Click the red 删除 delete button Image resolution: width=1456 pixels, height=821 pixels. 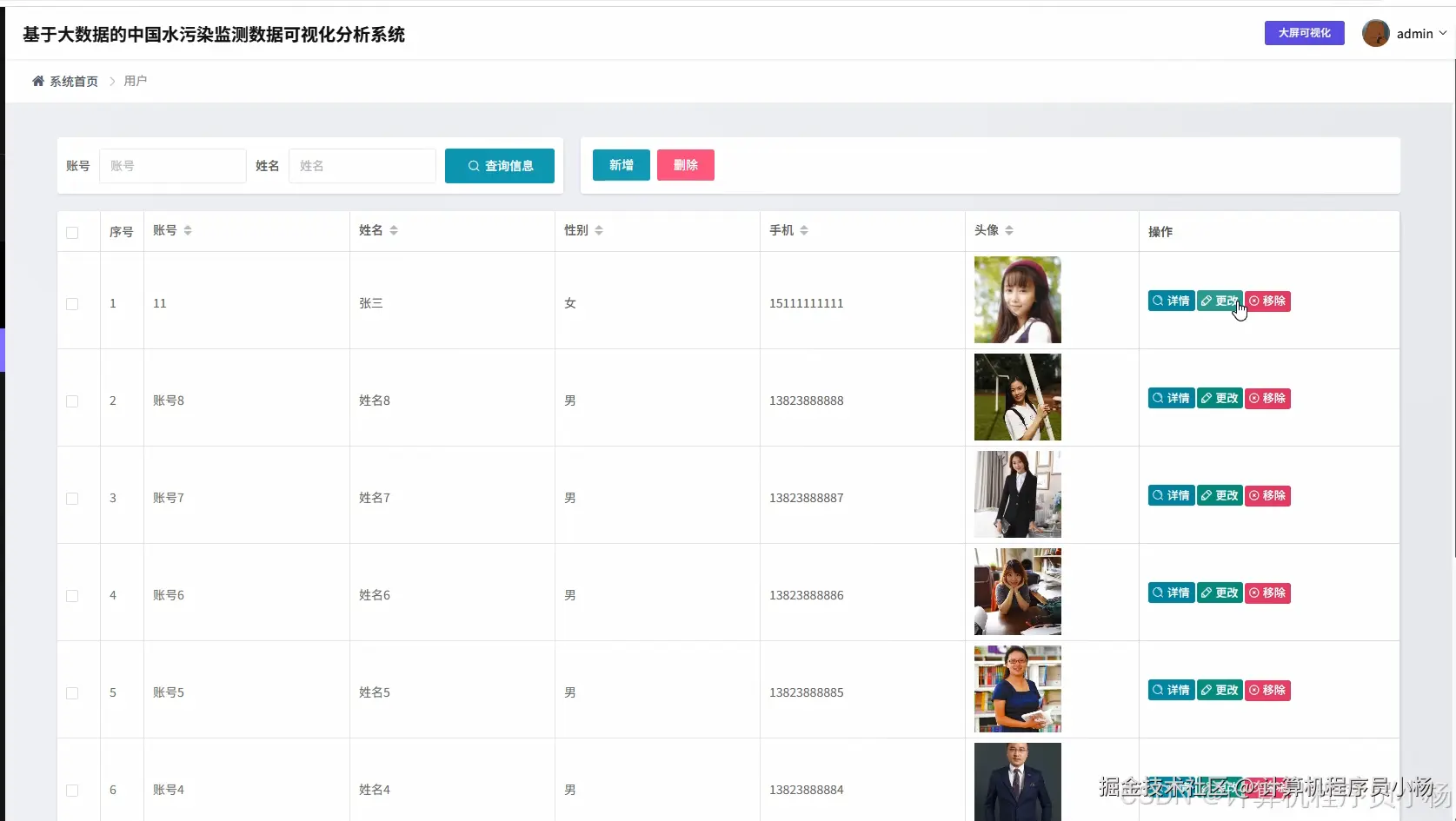686,165
